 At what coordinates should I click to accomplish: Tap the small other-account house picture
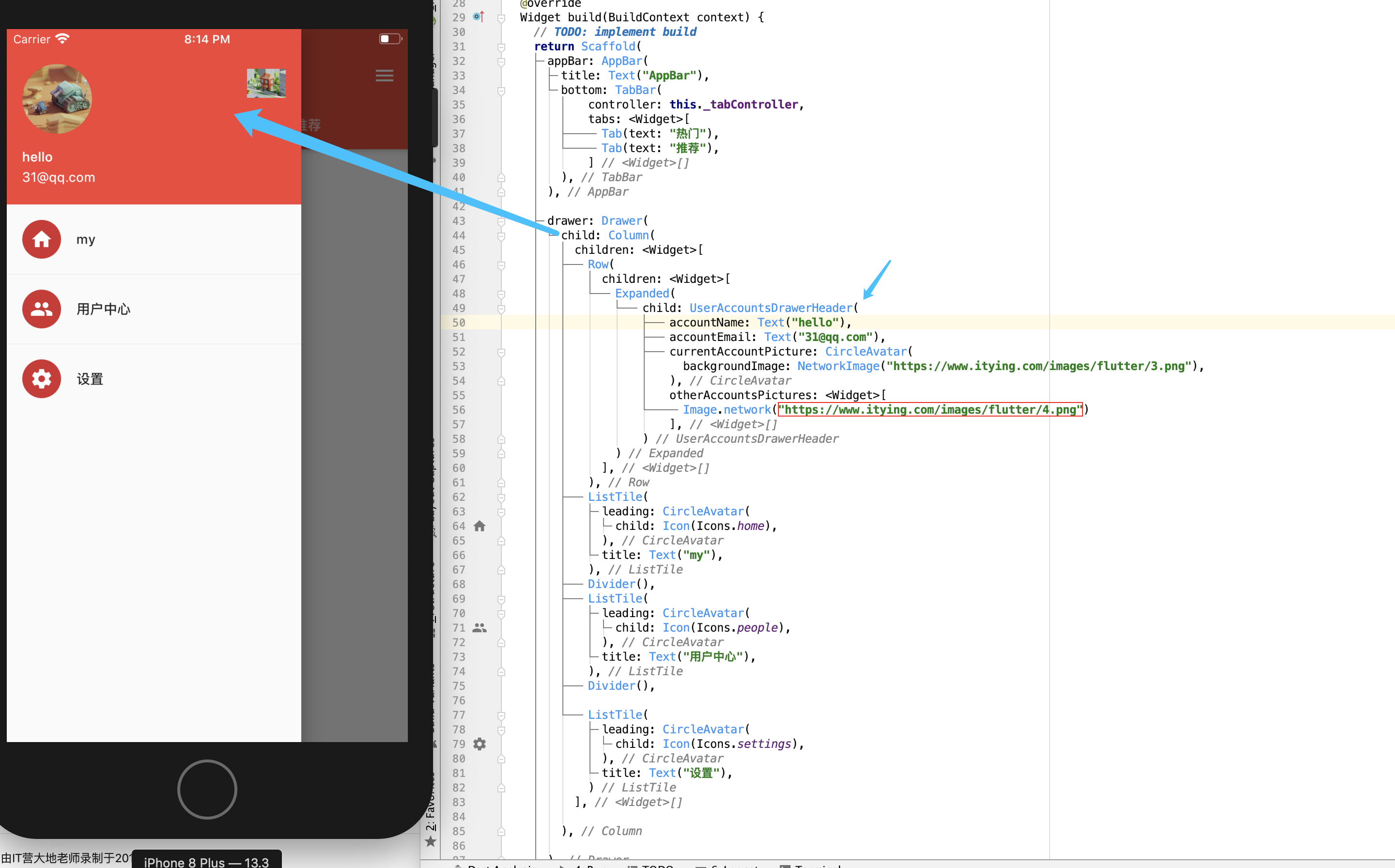[266, 83]
